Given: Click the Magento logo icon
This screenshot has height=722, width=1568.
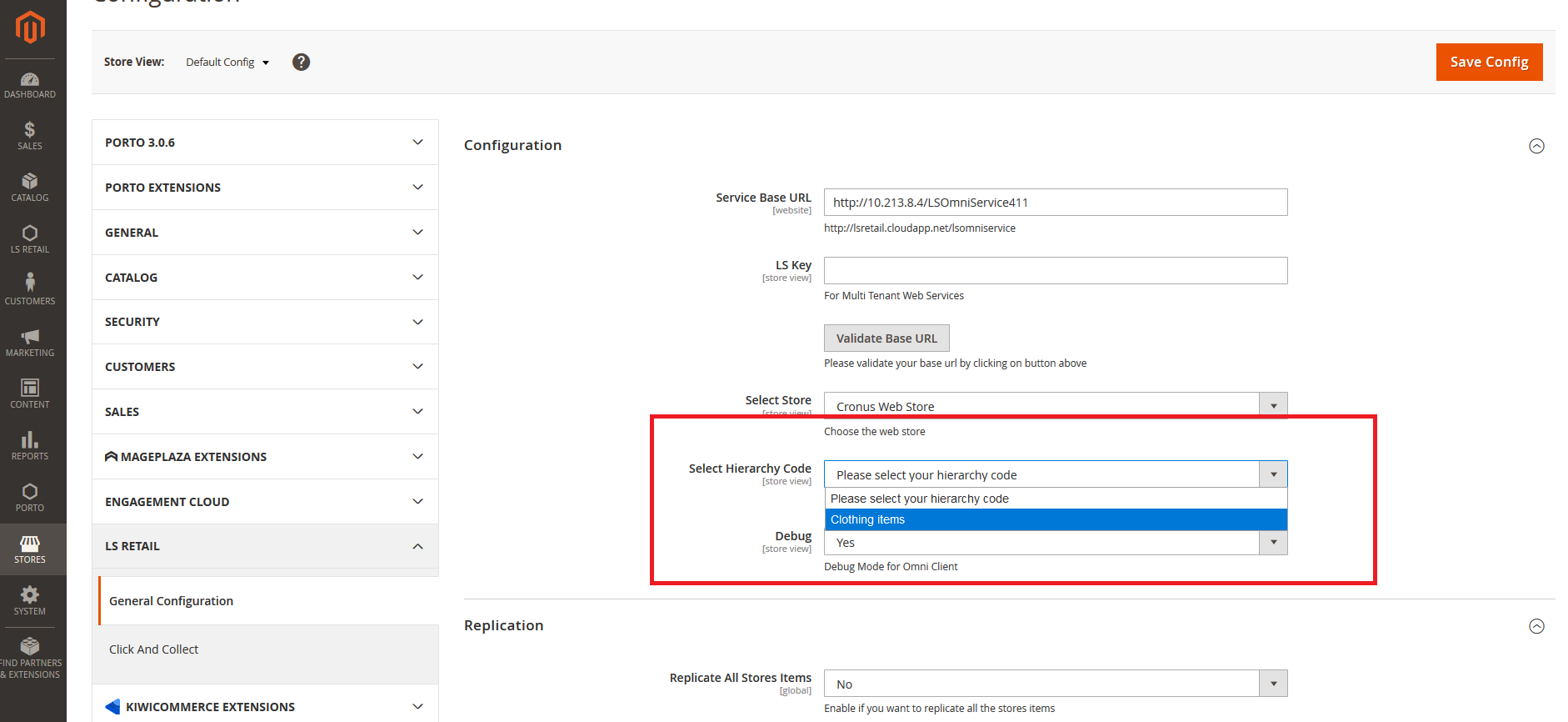Looking at the screenshot, I should tap(30, 28).
